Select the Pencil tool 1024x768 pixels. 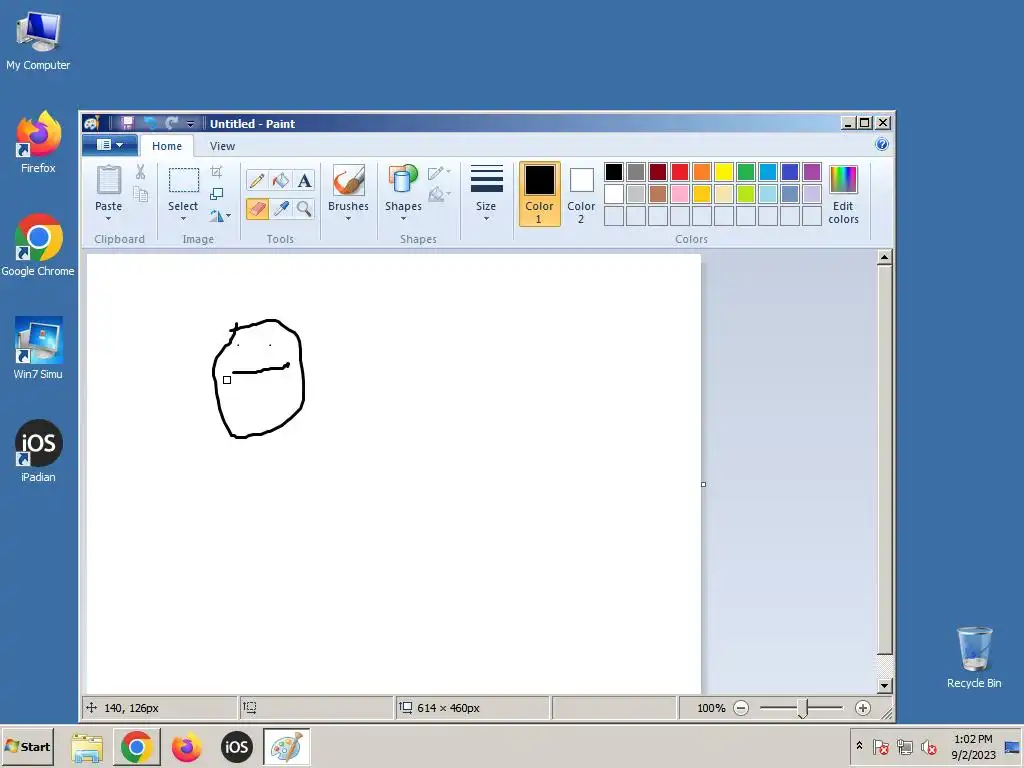257,180
